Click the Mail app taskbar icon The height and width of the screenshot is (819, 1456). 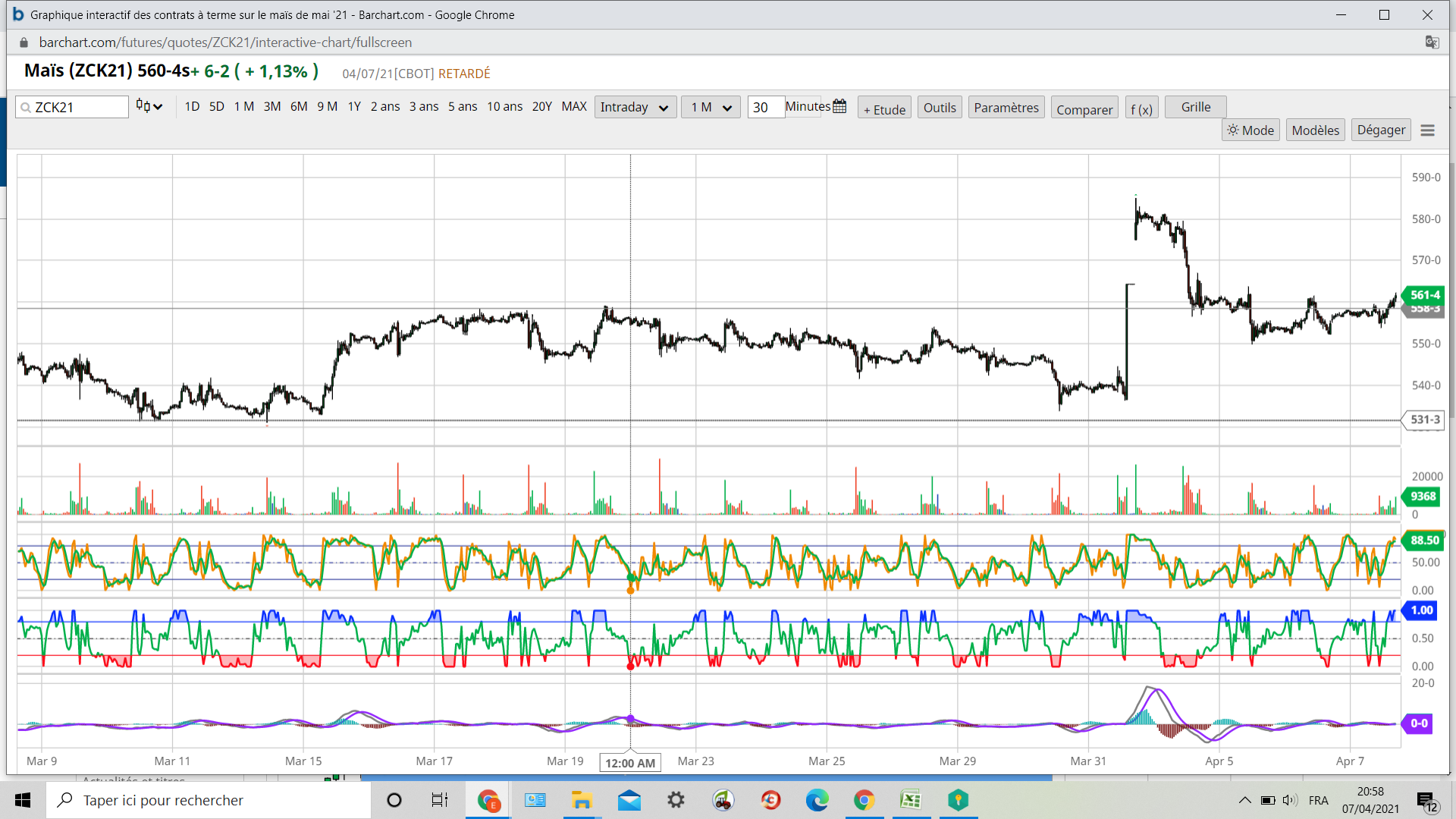click(x=629, y=800)
